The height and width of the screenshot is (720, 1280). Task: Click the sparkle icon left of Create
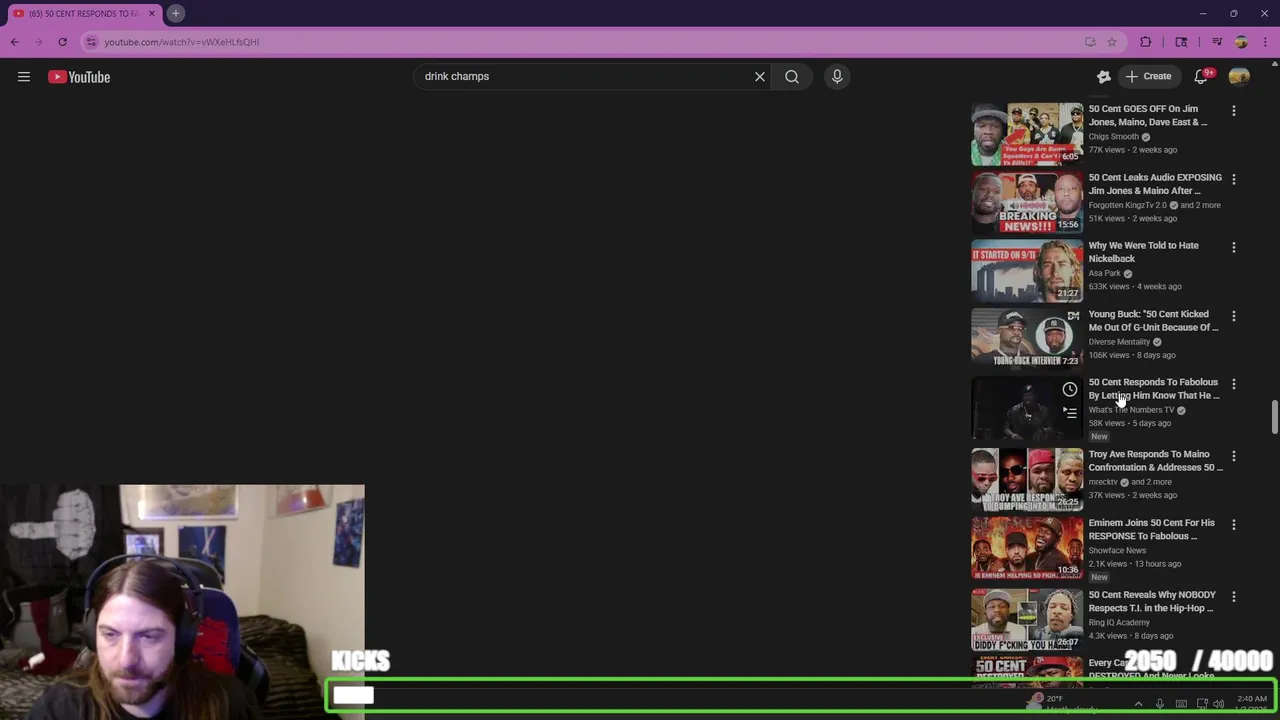1104,77
